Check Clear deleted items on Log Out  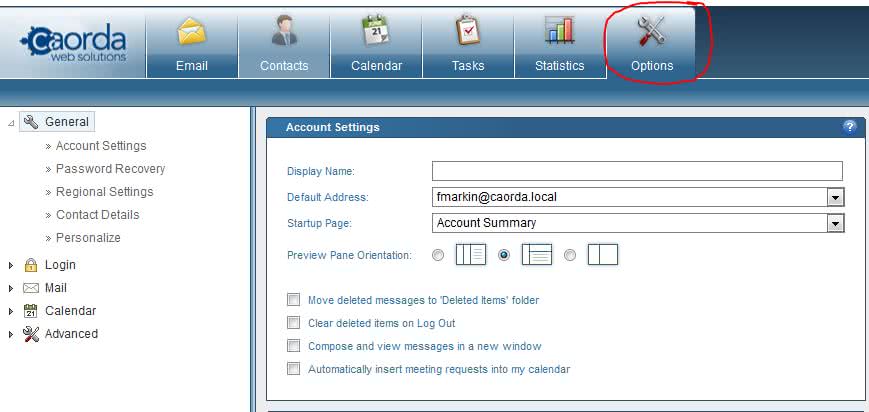click(293, 323)
